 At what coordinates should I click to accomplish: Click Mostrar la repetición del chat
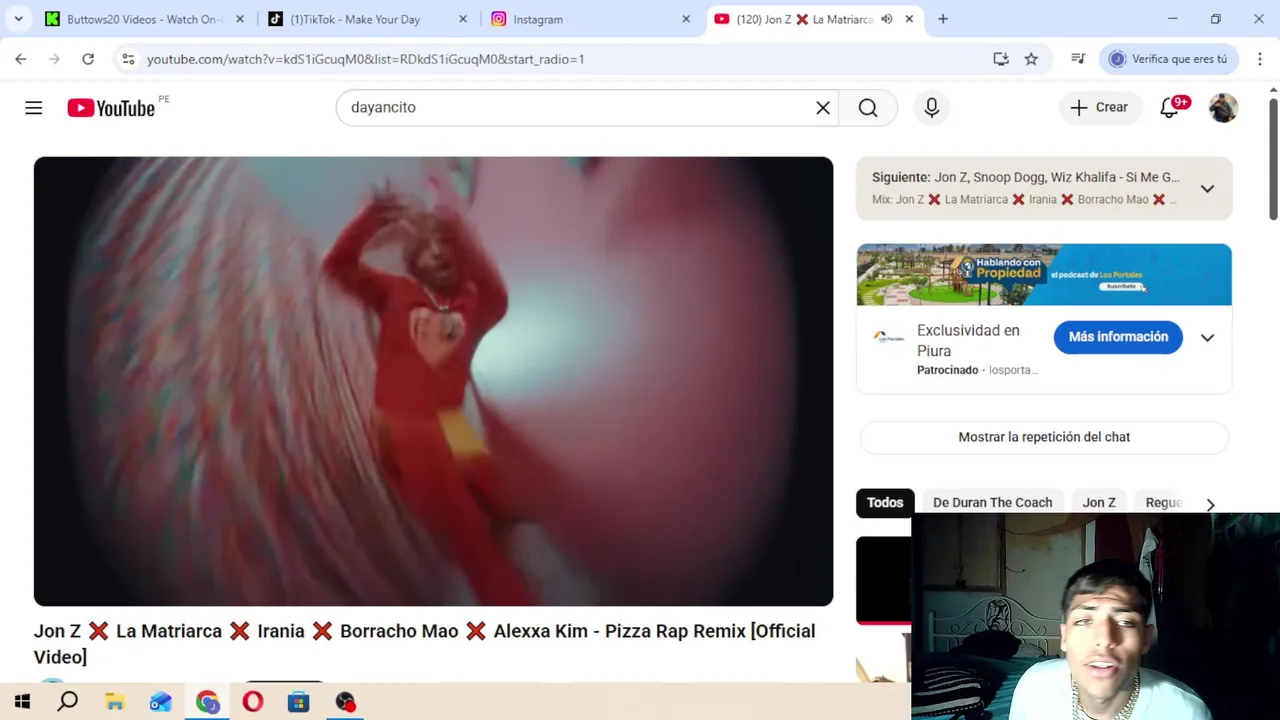point(1044,437)
